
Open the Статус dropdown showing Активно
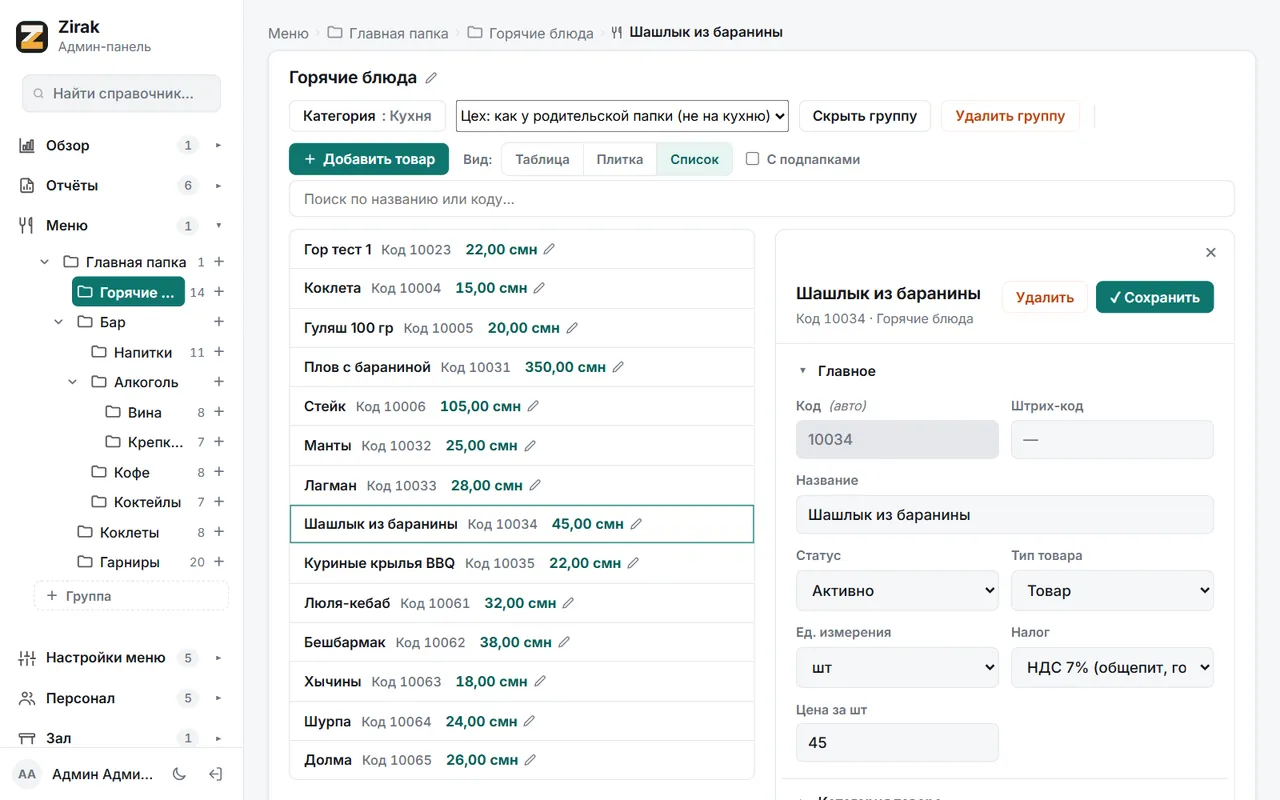pyautogui.click(x=897, y=591)
